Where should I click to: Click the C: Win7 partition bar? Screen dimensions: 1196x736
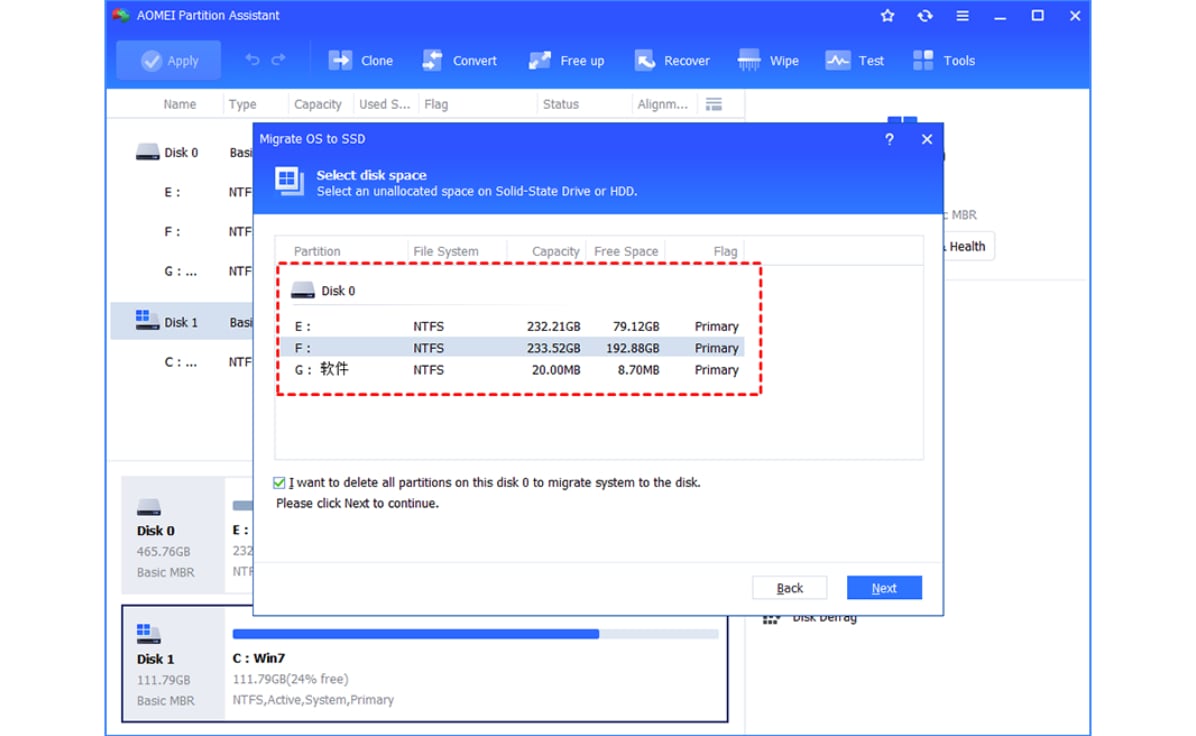click(x=475, y=634)
